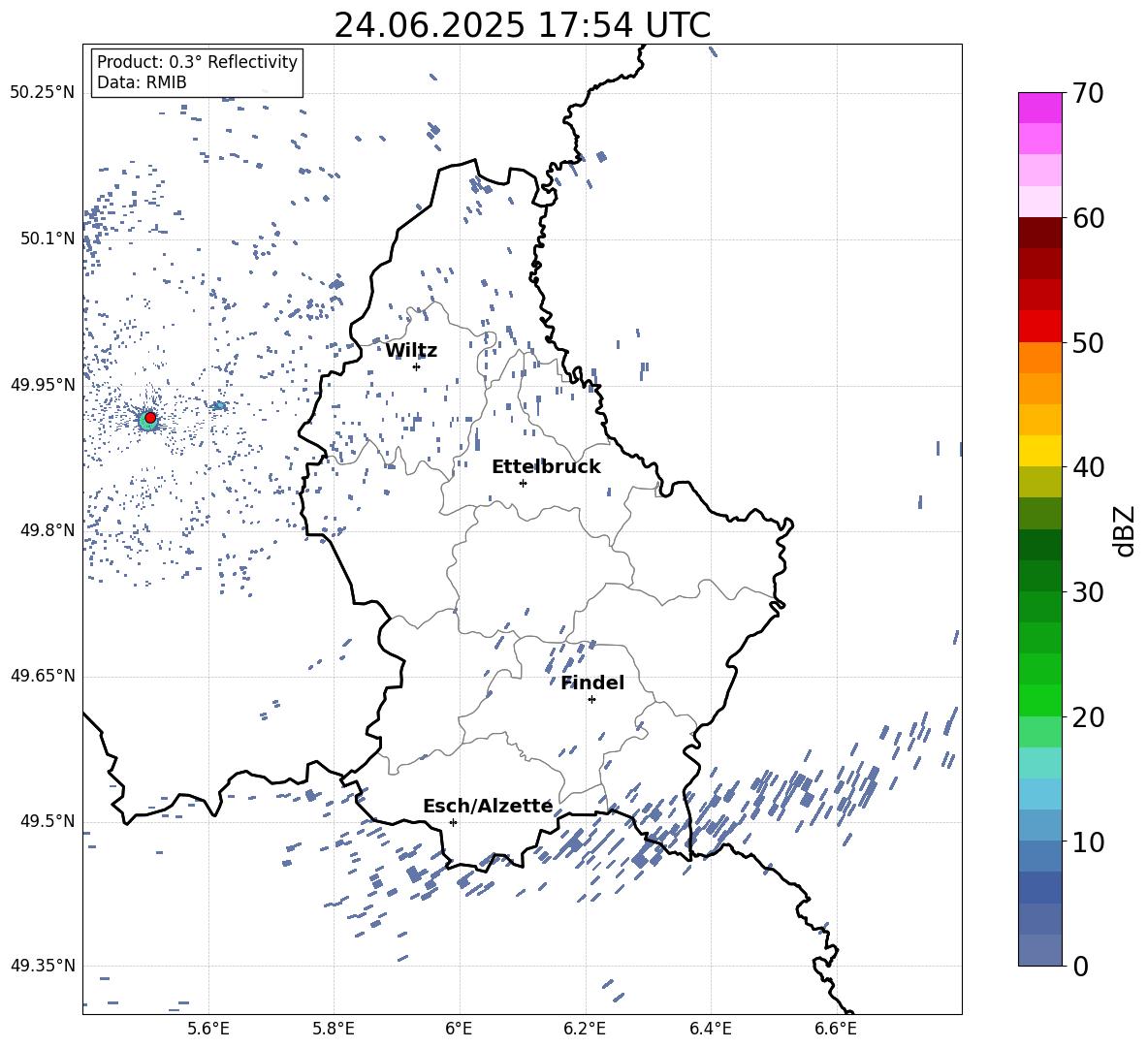Click the 40 colorbar tick label
This screenshot has width=1148, height=1048.
tap(1087, 467)
